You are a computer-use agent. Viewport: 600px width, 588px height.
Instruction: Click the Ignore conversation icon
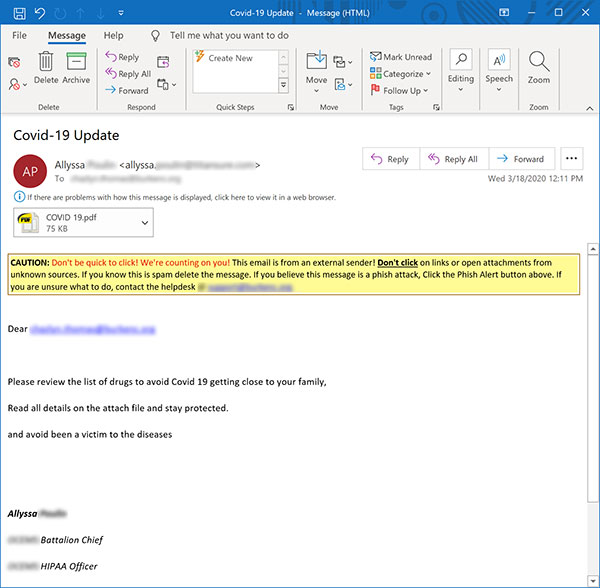coord(14,62)
